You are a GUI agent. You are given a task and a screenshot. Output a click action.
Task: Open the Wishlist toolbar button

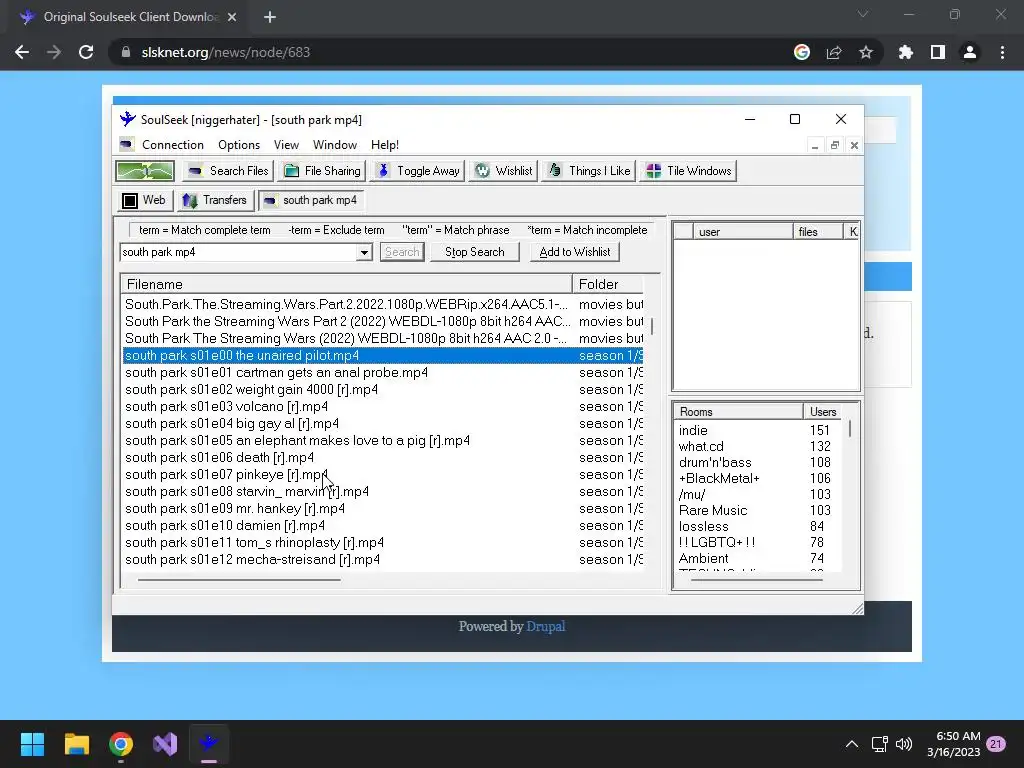(x=503, y=171)
